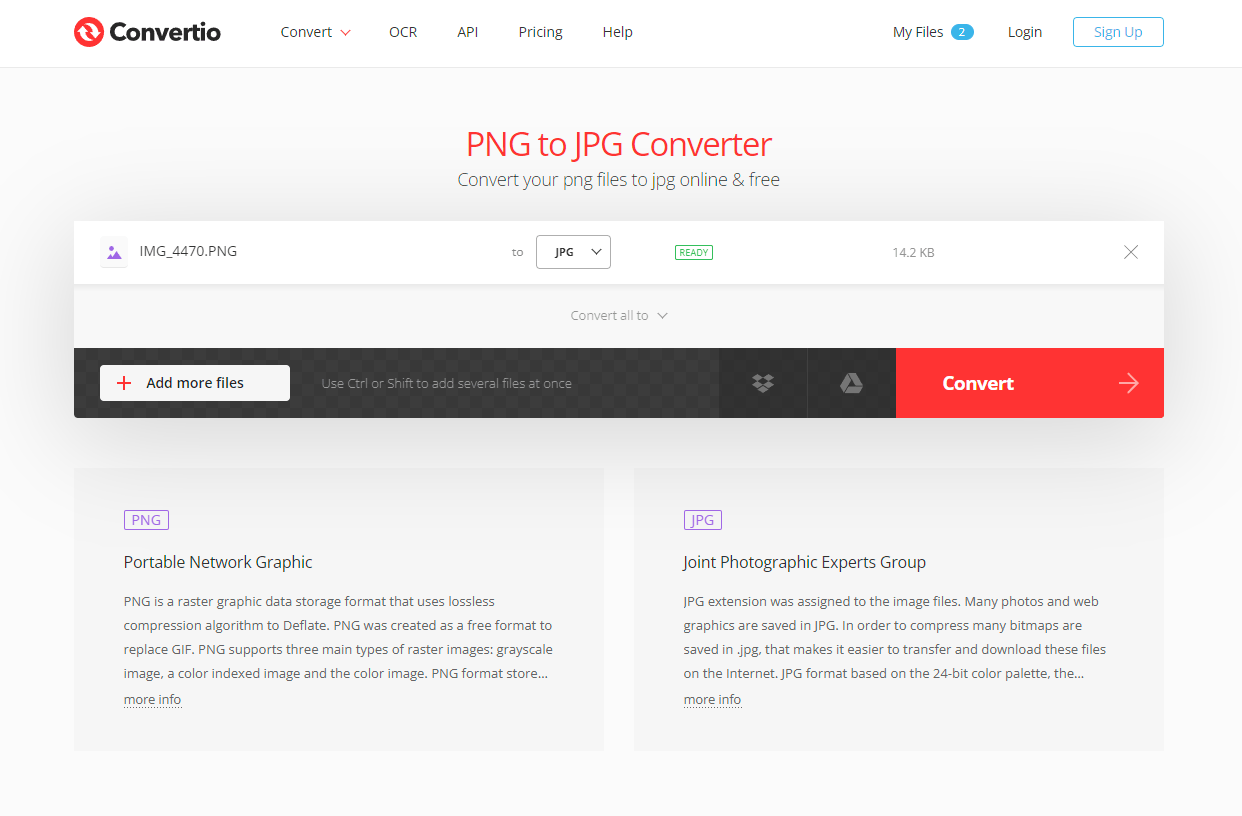Click the file name IMG_4470.PNG
Screen dimensions: 1242x816
pyautogui.click(x=188, y=251)
